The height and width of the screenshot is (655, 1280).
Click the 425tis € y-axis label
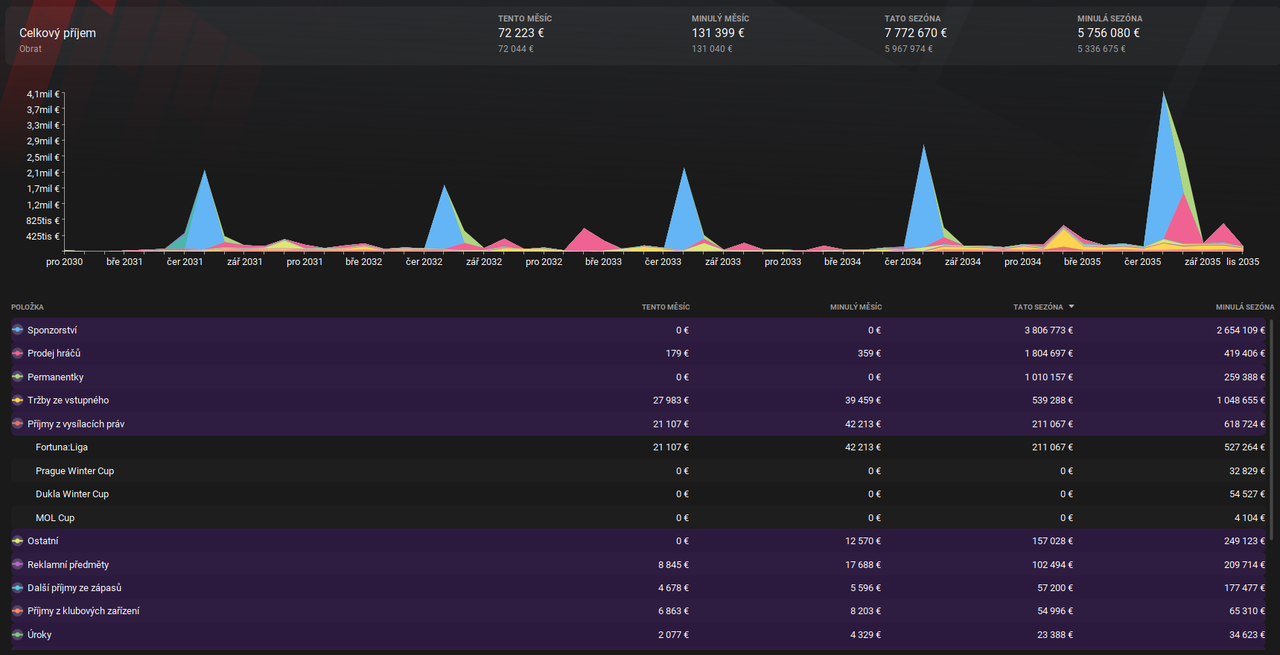44,236
